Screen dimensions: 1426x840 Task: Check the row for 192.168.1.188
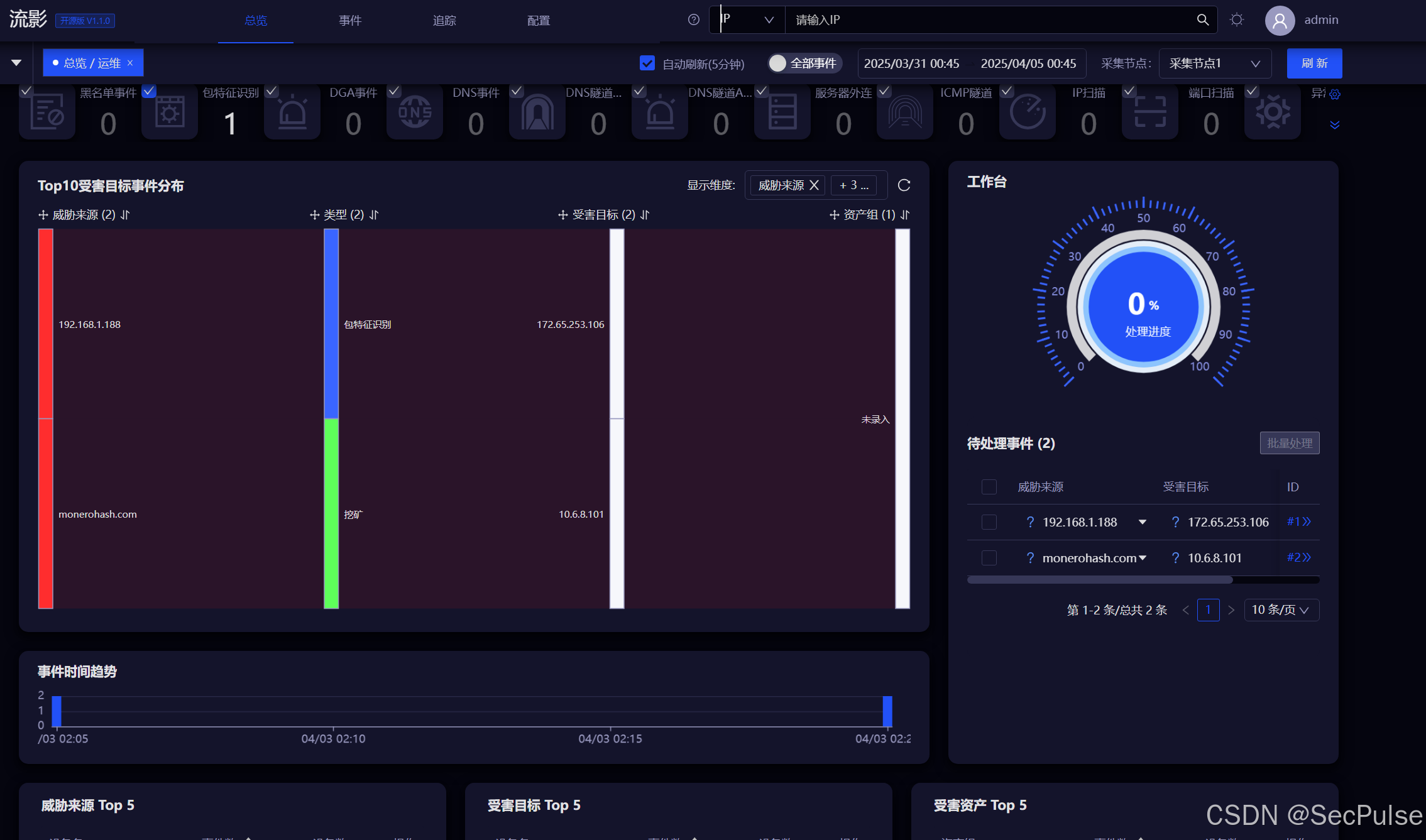989,522
